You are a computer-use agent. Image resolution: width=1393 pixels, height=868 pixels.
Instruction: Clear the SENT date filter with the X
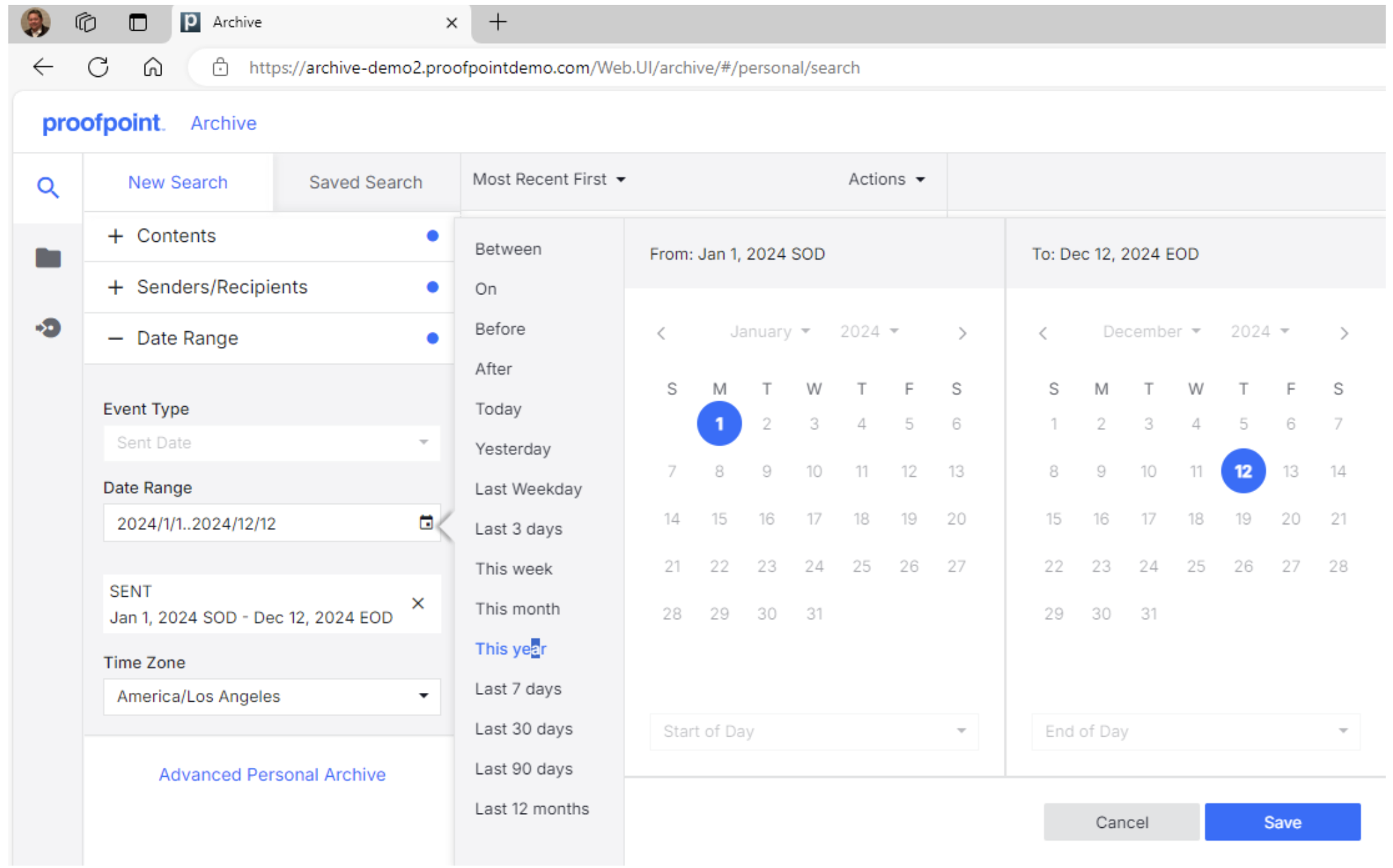[x=418, y=604]
